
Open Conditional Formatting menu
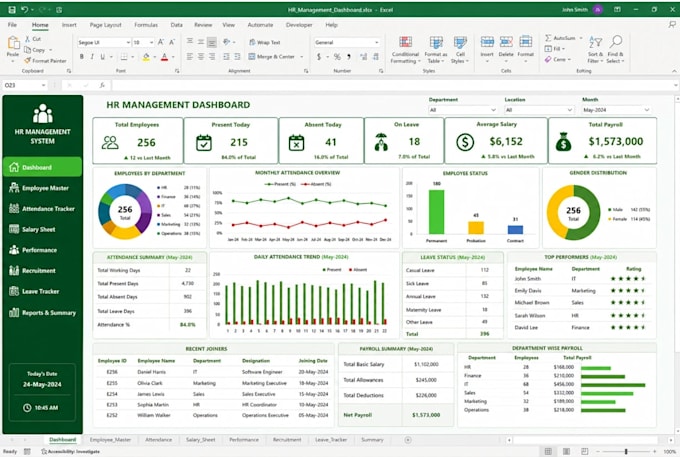(405, 49)
